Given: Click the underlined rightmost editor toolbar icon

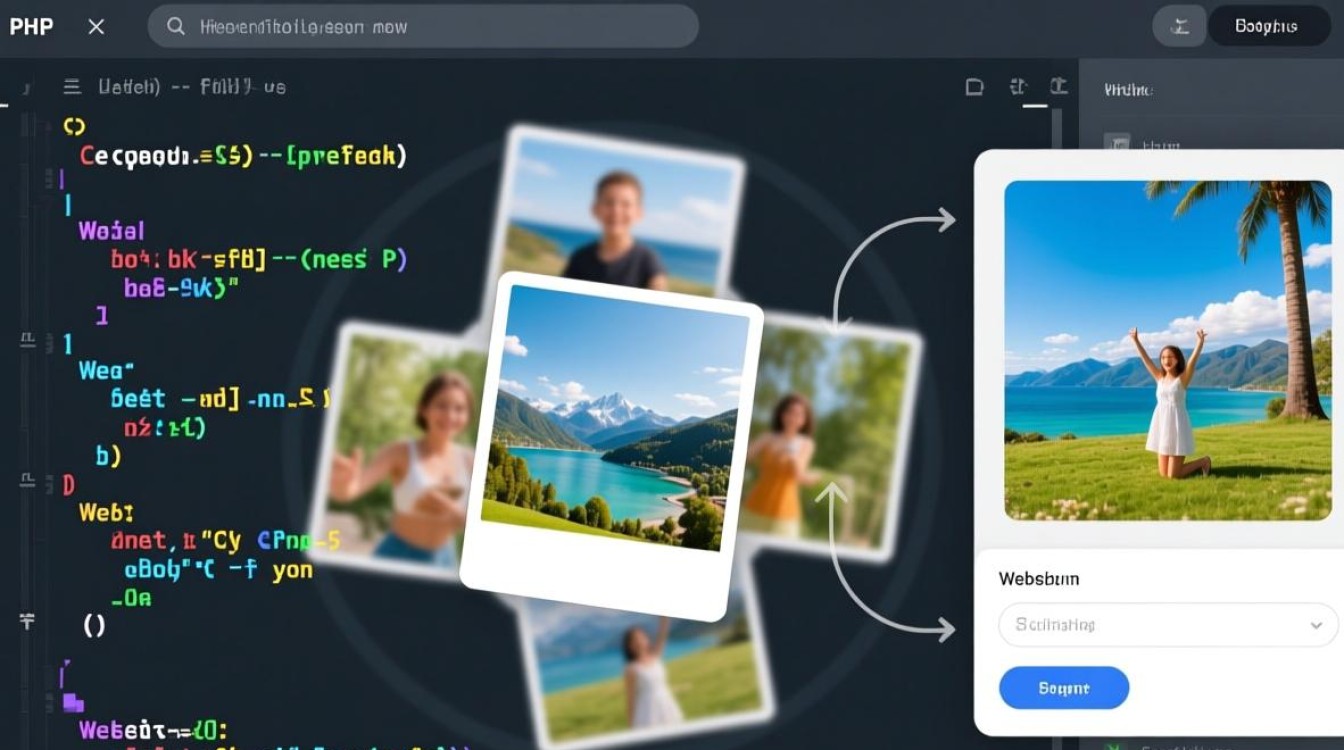Looking at the screenshot, I should click(1058, 88).
